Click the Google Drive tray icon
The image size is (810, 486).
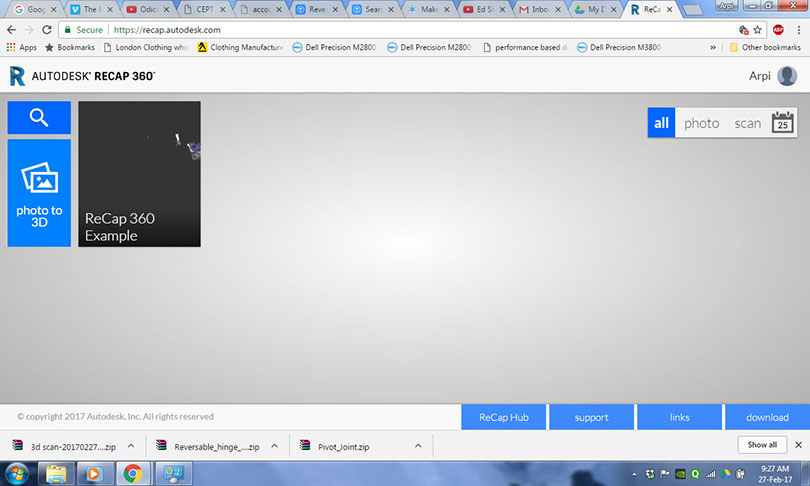(x=725, y=474)
